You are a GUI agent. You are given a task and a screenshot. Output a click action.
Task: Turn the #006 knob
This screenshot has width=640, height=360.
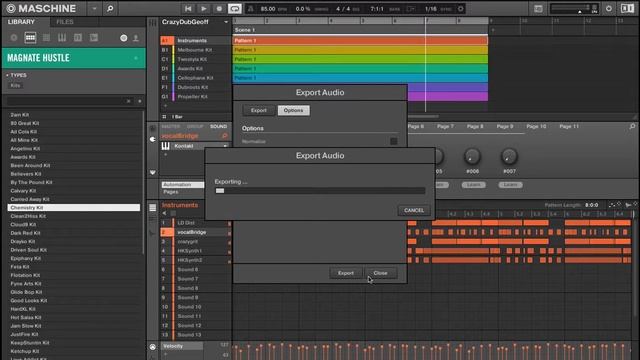tap(472, 156)
